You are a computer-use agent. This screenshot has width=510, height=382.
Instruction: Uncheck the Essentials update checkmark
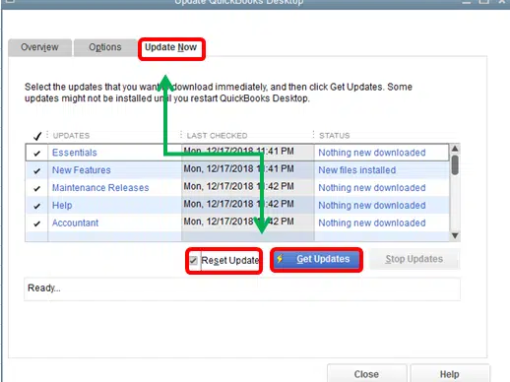click(37, 153)
